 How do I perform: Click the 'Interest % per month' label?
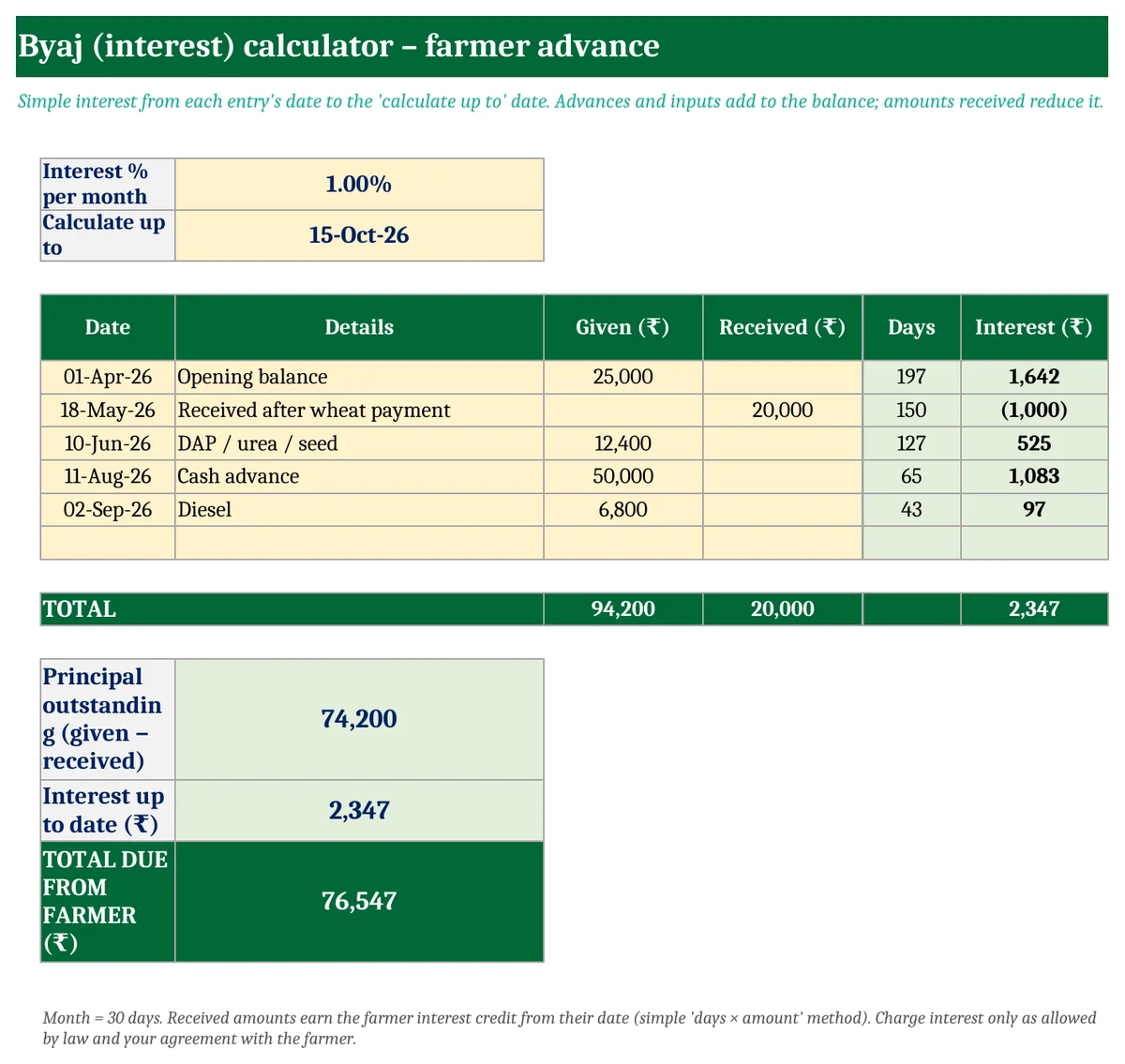pos(108,184)
